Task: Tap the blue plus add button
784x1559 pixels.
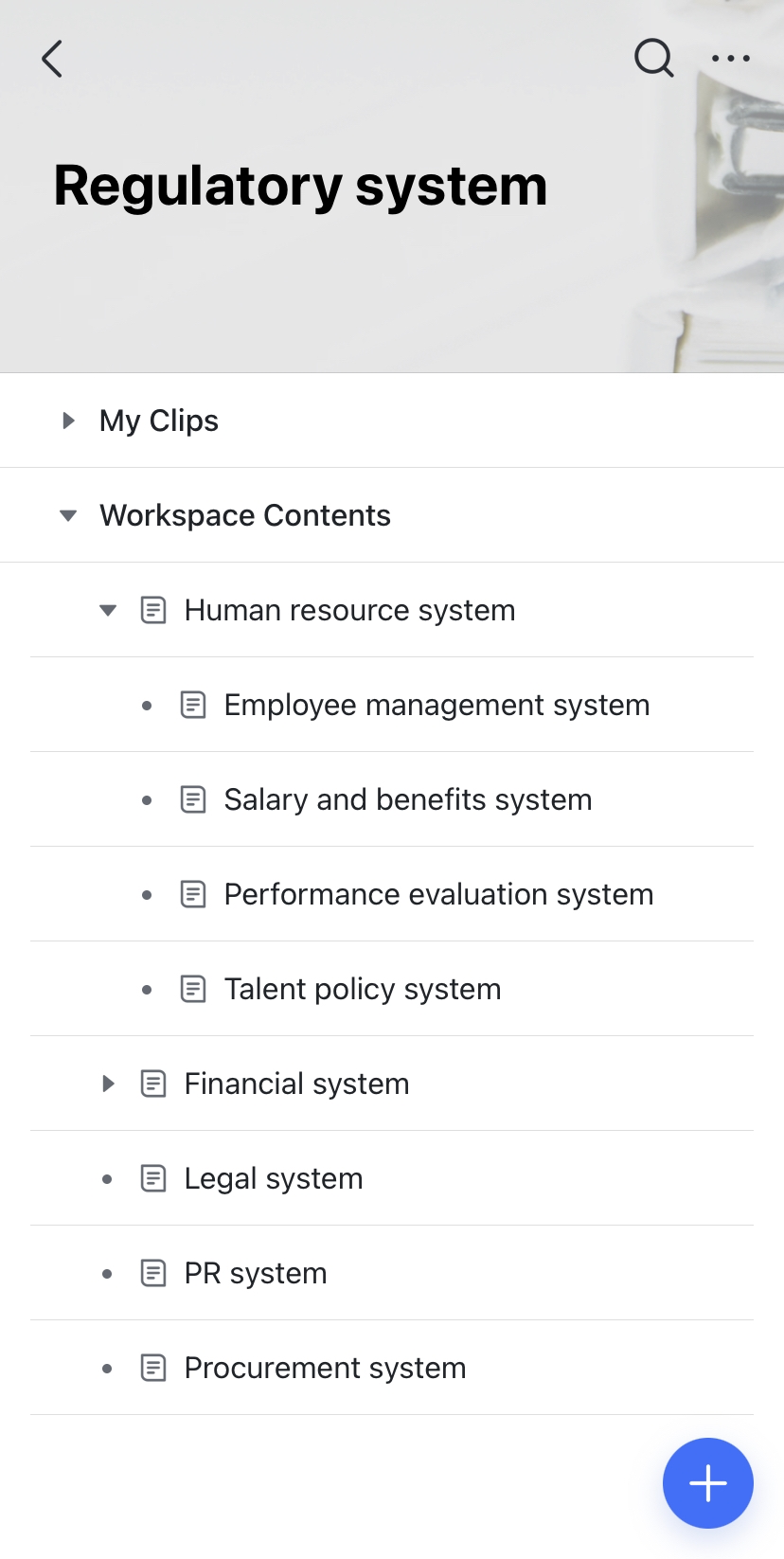Action: coord(707,1482)
